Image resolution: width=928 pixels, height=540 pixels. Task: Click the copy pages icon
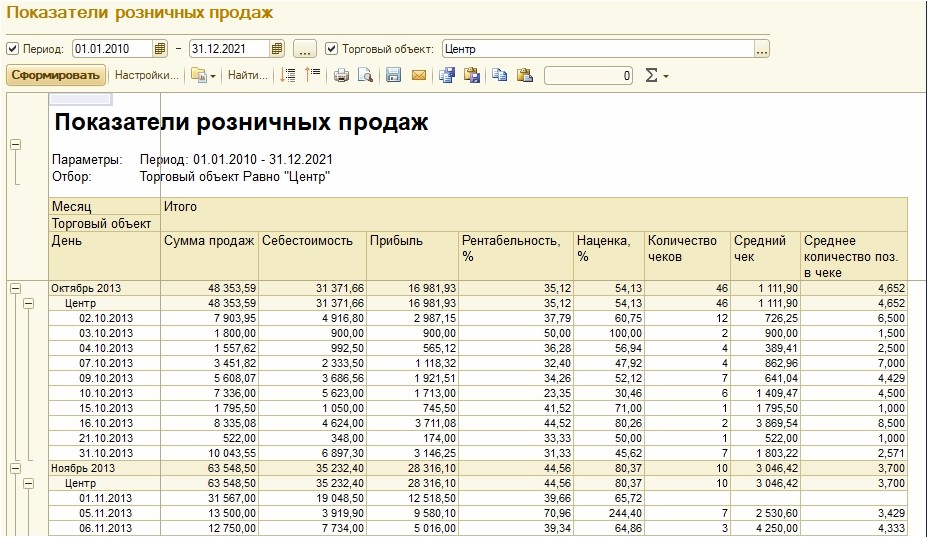pos(500,75)
